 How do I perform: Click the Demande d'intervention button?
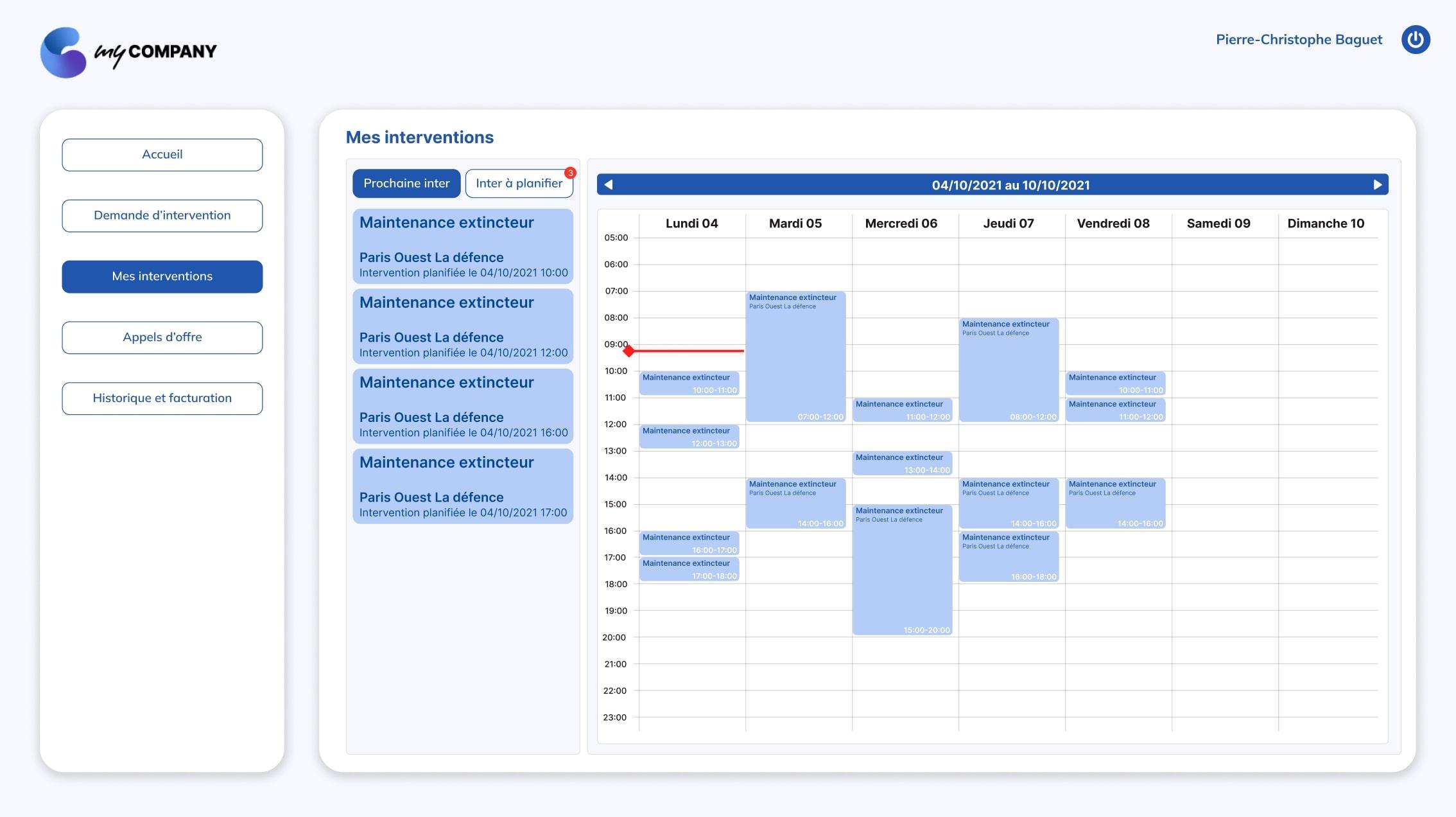(162, 215)
